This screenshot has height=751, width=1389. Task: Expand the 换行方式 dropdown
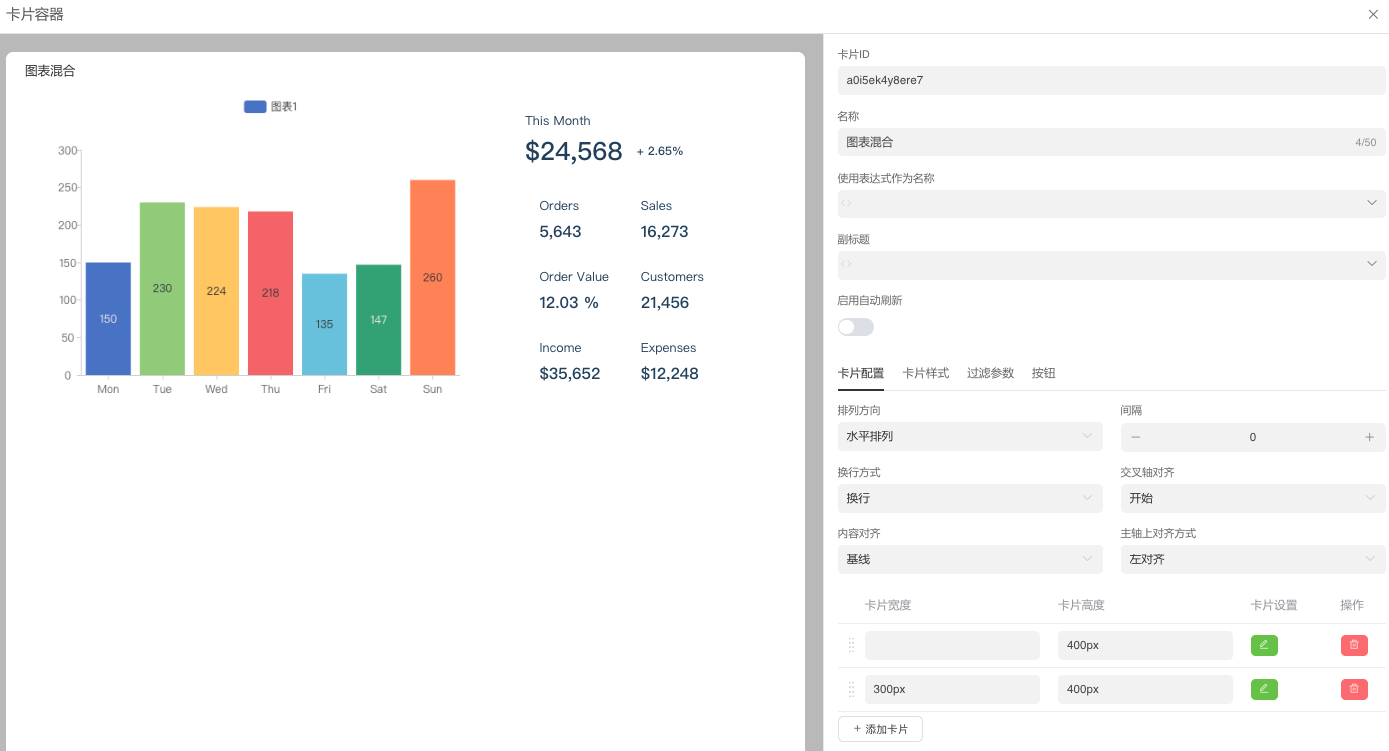pos(969,498)
